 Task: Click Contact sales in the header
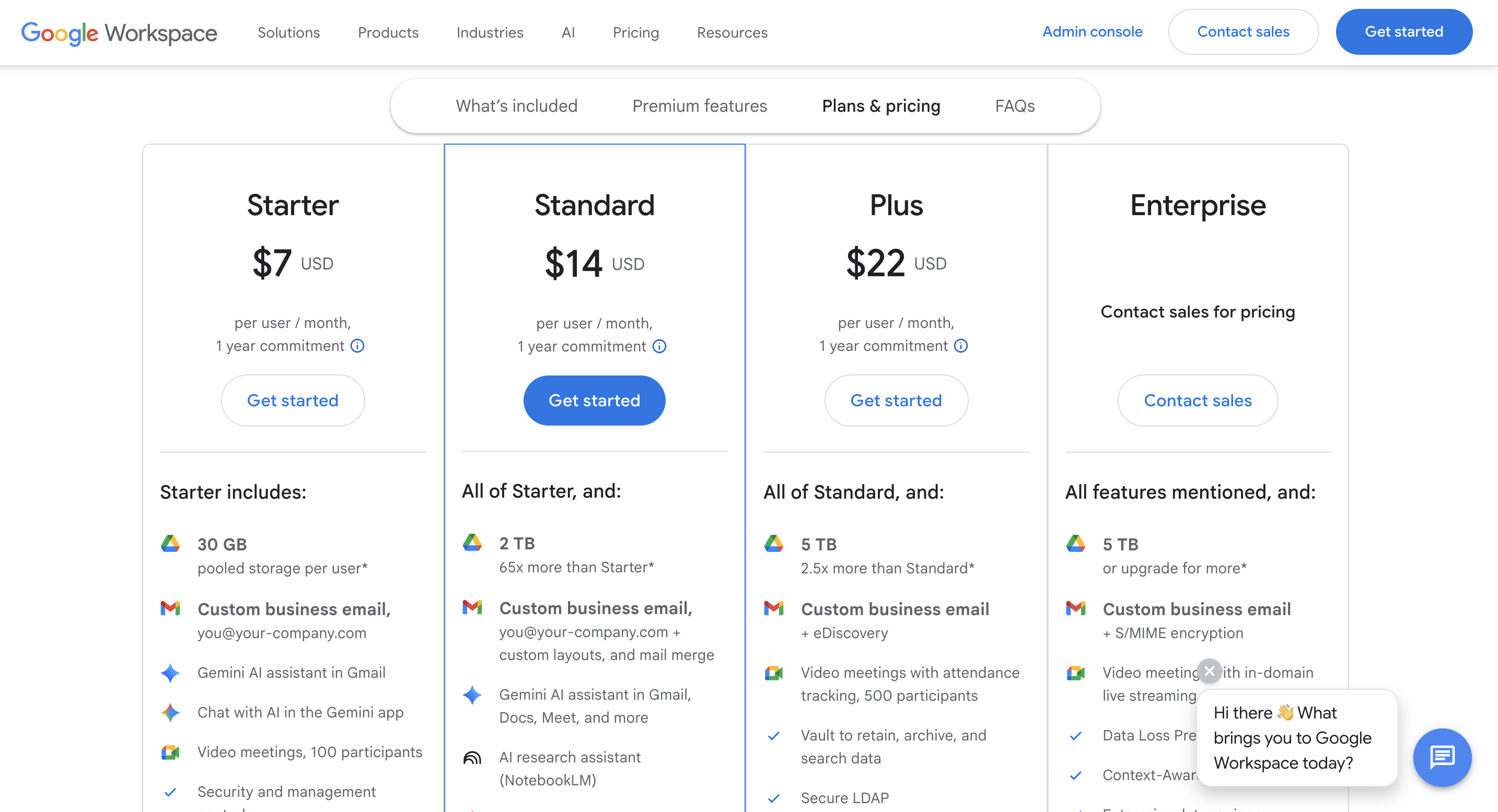pyautogui.click(x=1244, y=32)
